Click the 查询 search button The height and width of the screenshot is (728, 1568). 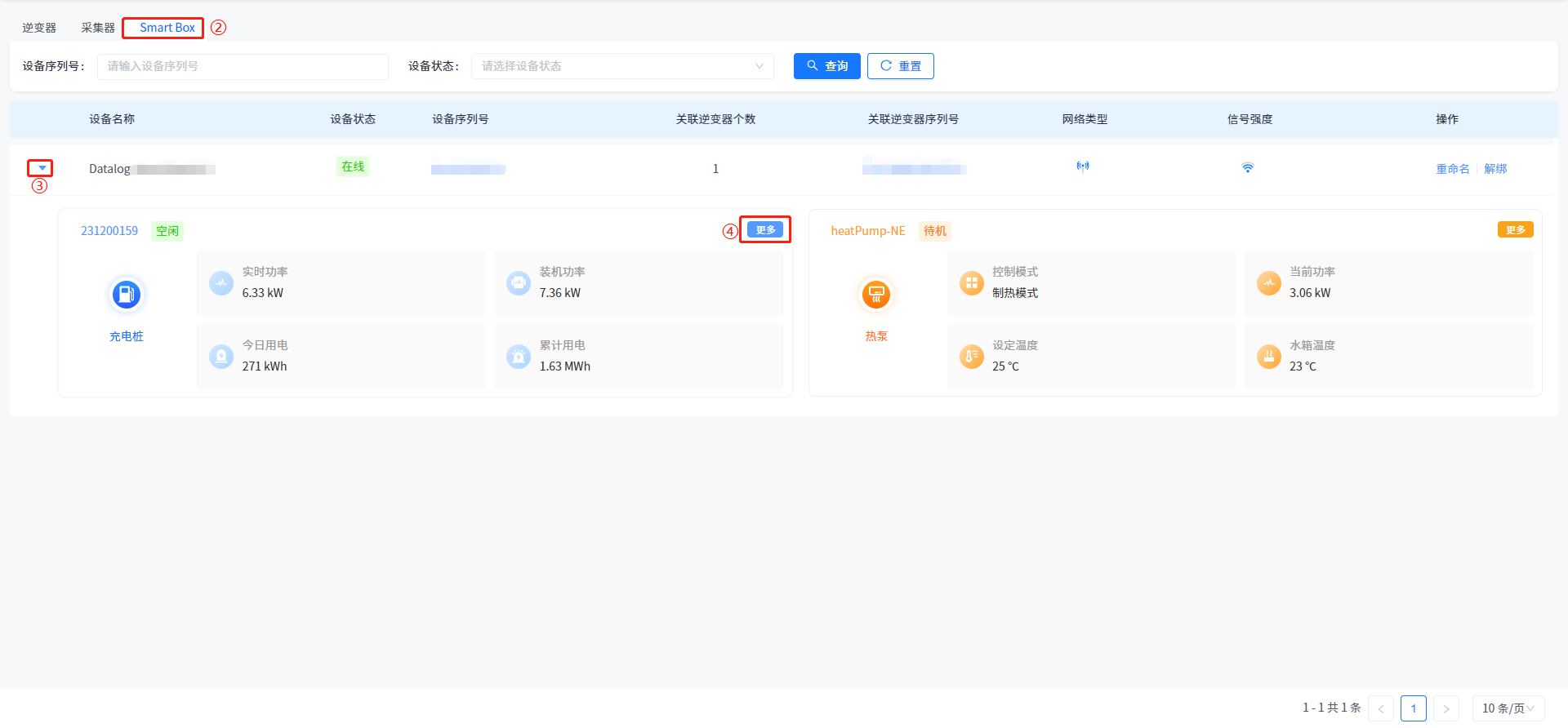(826, 66)
